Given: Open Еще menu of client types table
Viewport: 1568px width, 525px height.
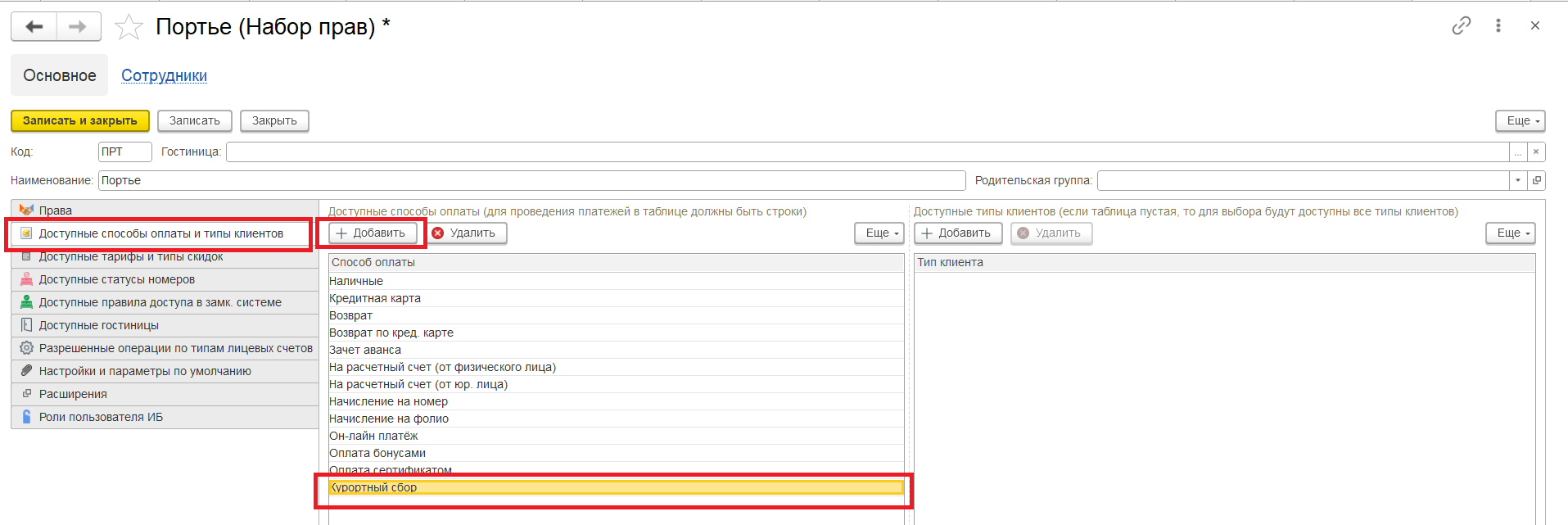Looking at the screenshot, I should pyautogui.click(x=1511, y=233).
